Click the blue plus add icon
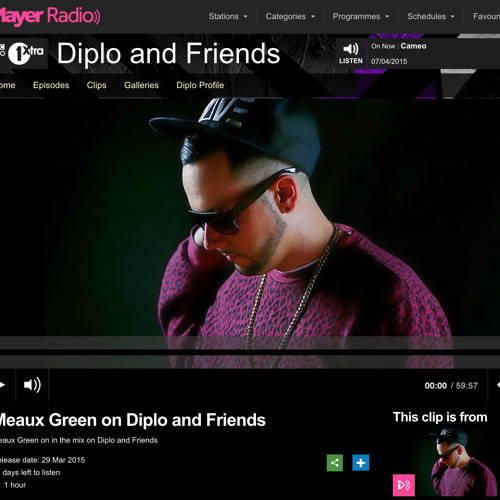Viewport: 500px width, 500px height. [x=361, y=463]
